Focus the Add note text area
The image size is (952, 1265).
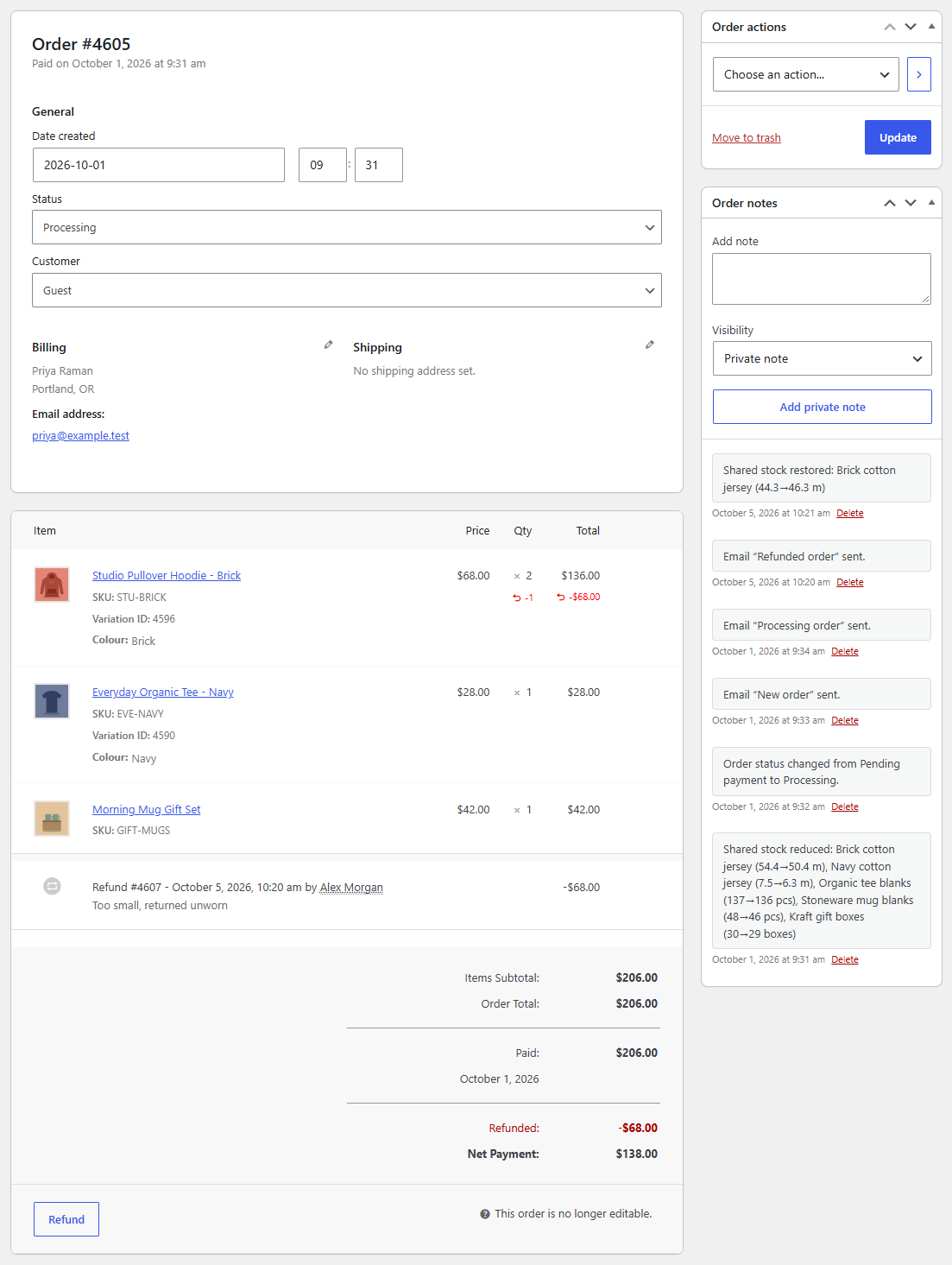point(822,279)
